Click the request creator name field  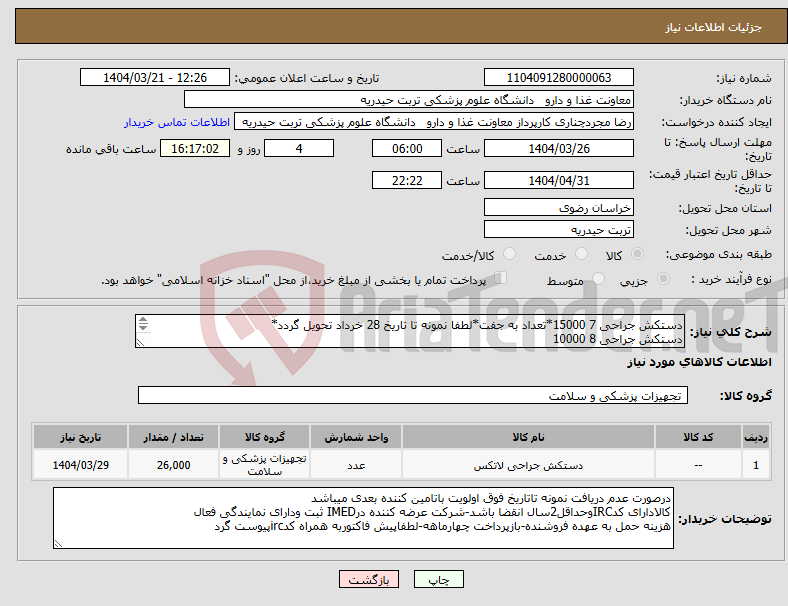[x=434, y=122]
